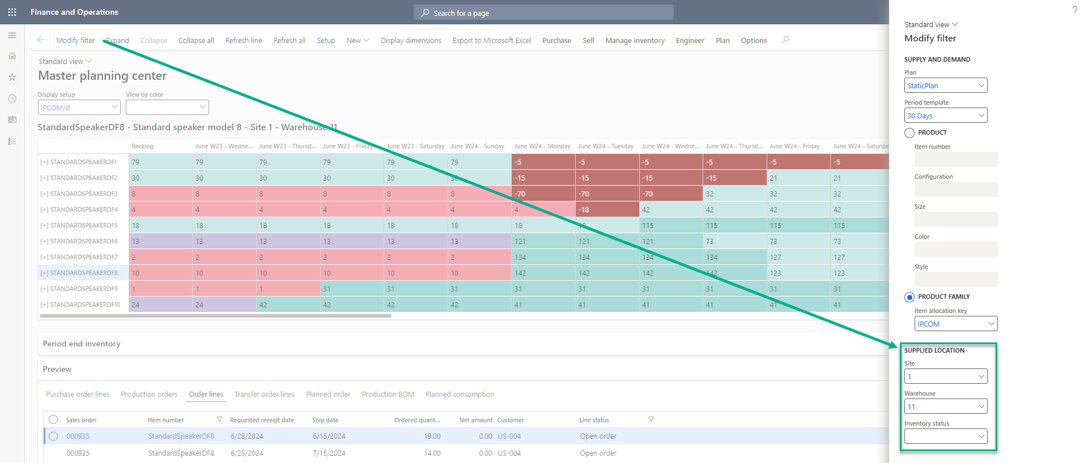This screenshot has height=463, width=1088.
Task: Switch to Transfer order lines tab
Action: [264, 394]
